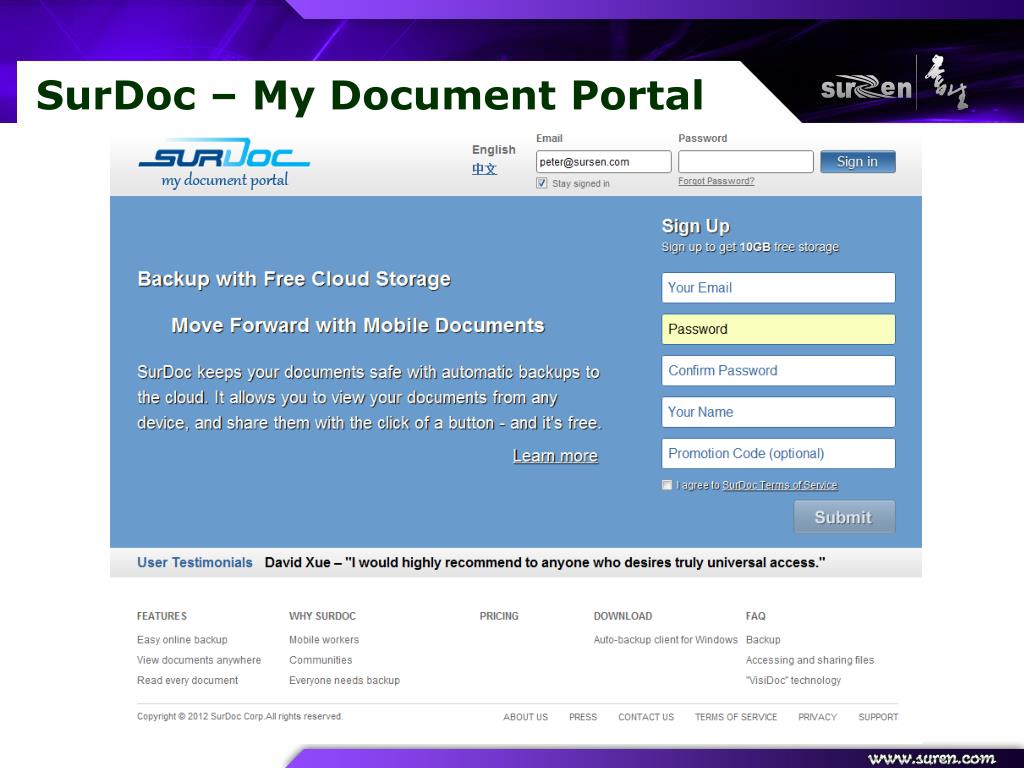Click the www.suren.com text at slide bottom
This screenshot has height=768, width=1024.
click(932, 758)
